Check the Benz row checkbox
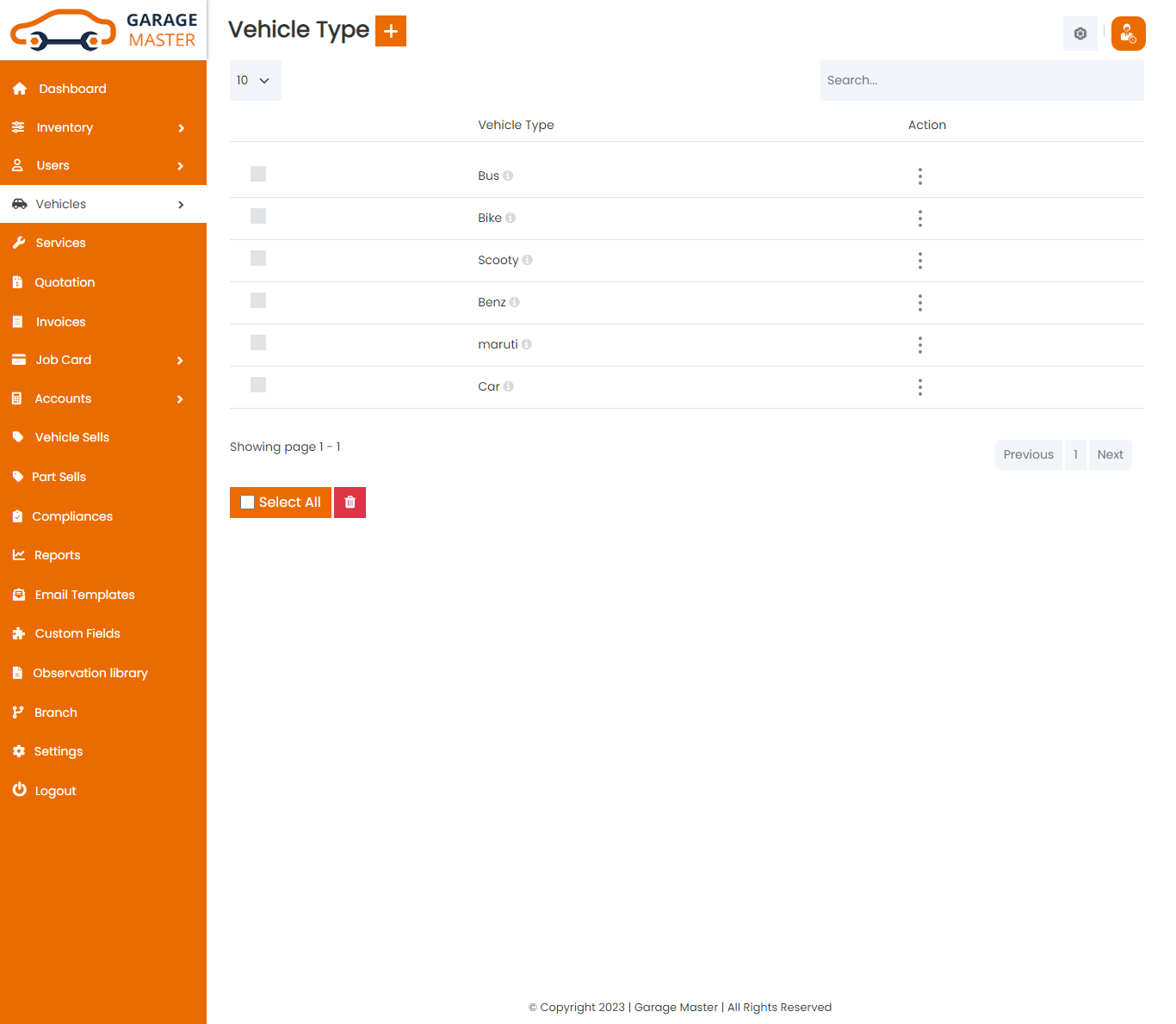Viewport: 1176px width, 1024px height. click(258, 300)
